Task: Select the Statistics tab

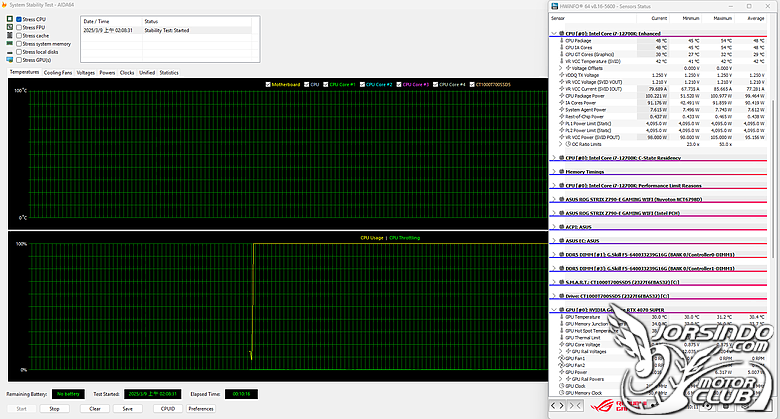Action: tap(169, 73)
